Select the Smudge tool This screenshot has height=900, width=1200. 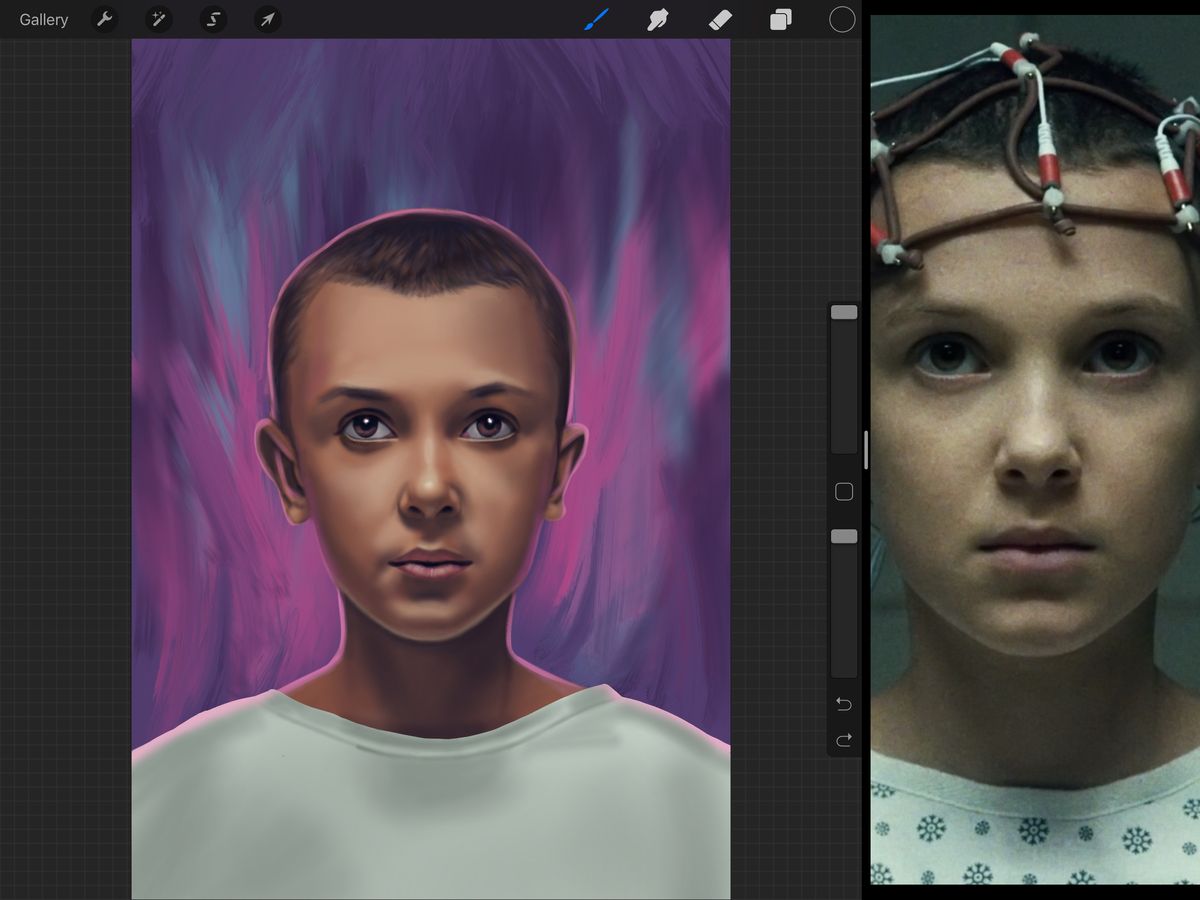657,19
